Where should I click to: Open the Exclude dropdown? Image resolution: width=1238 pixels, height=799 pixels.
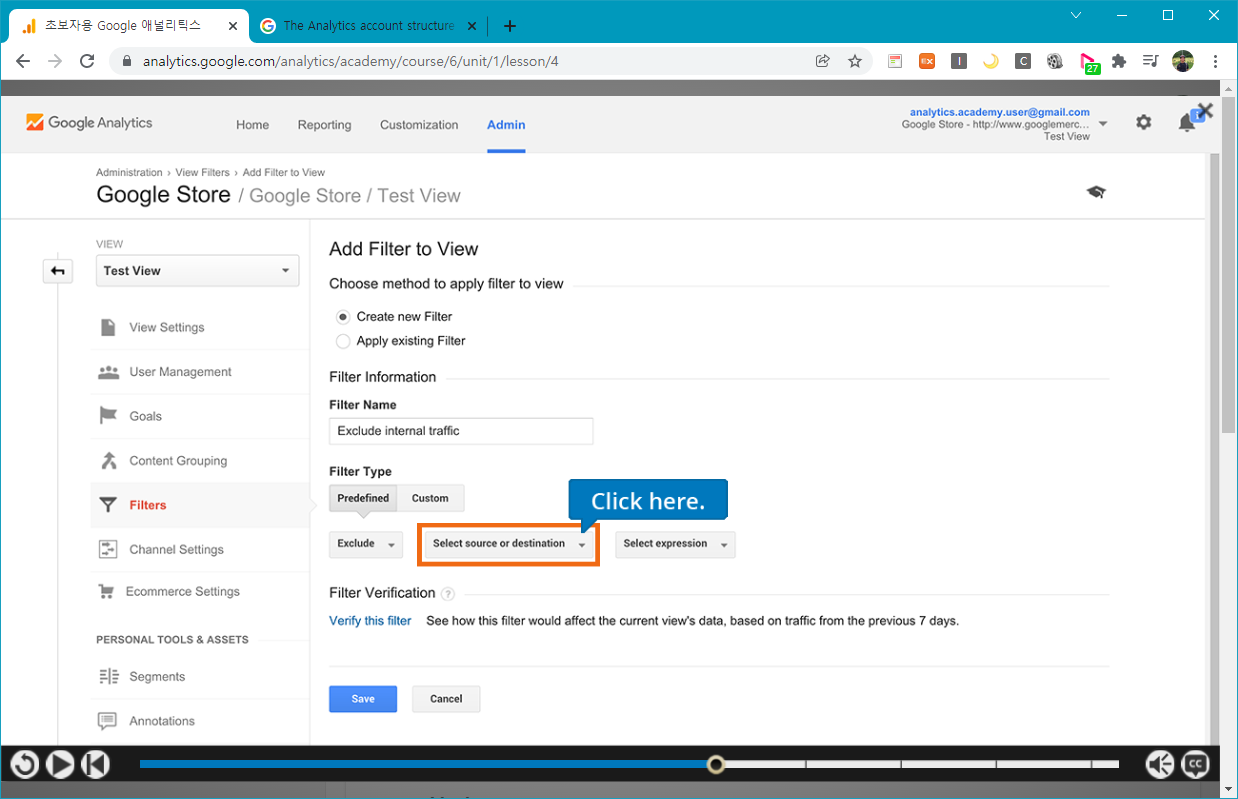tap(366, 544)
